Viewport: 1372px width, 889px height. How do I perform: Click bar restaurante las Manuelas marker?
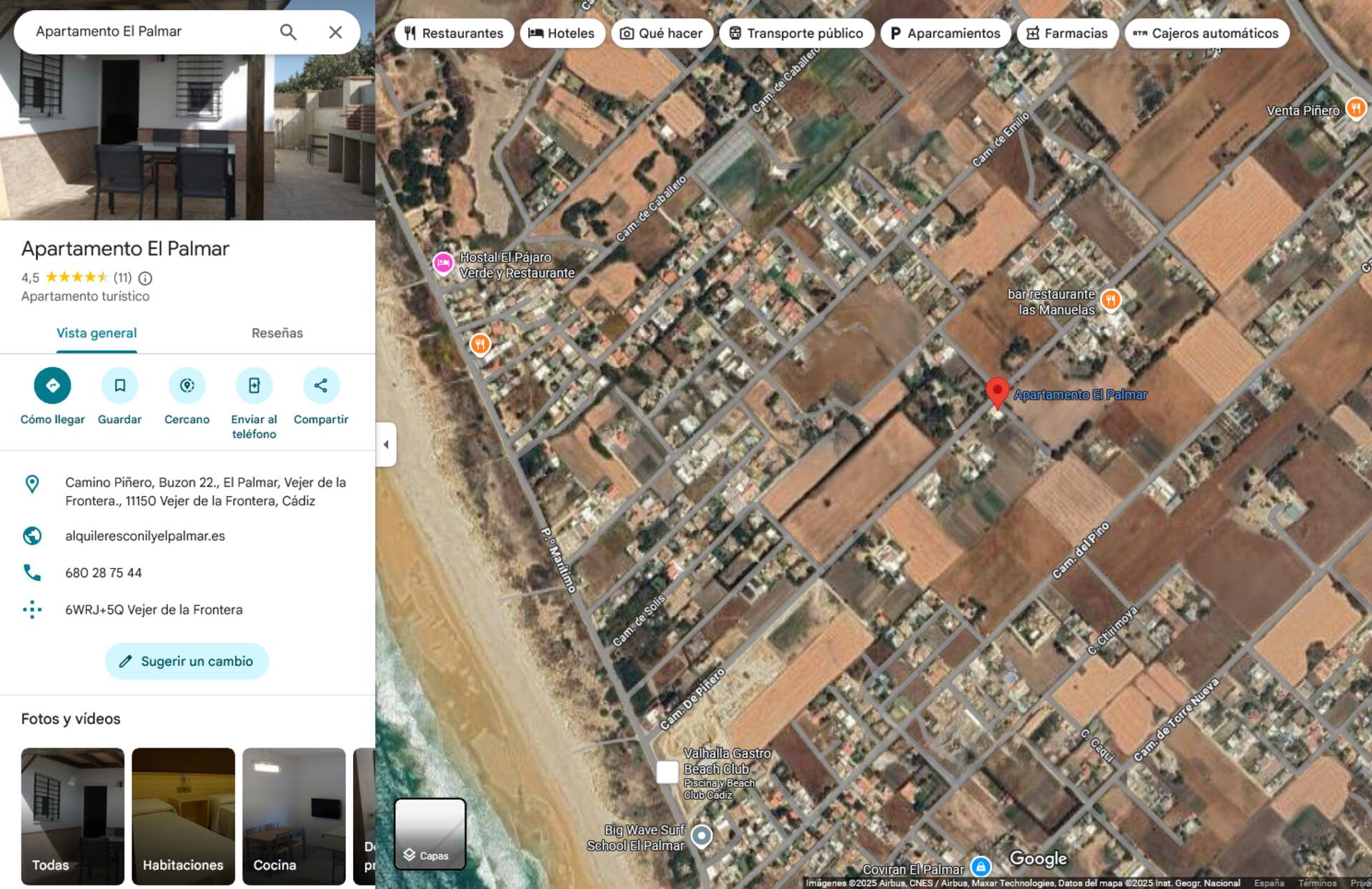click(1110, 299)
